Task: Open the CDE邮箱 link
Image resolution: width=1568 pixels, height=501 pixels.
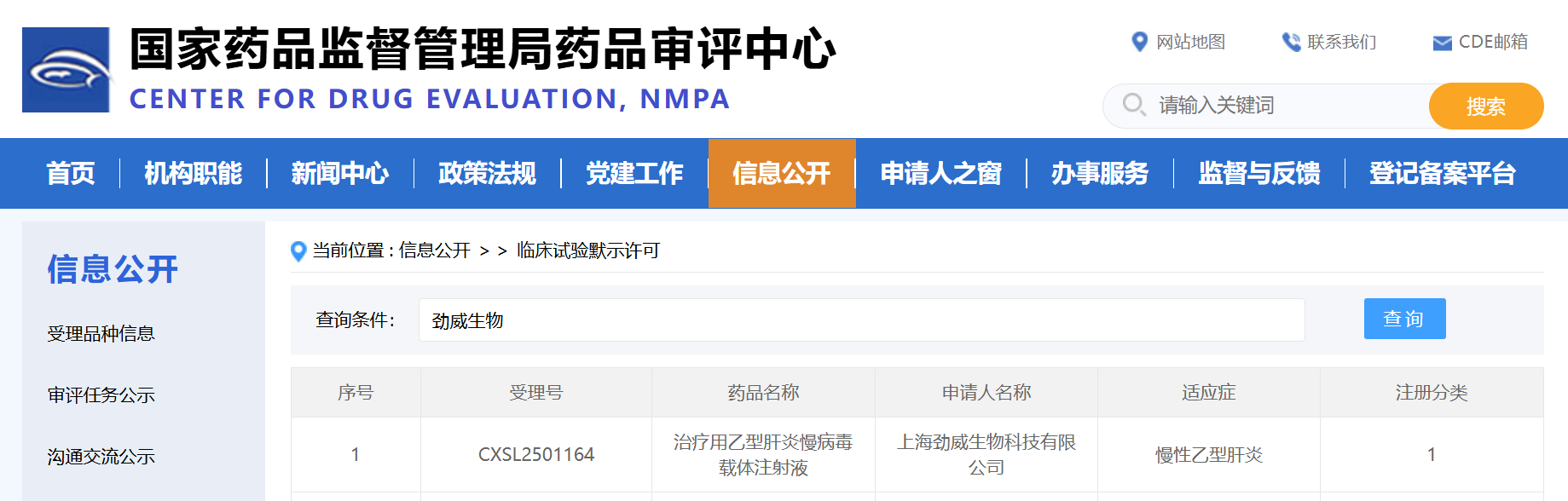Action: pos(1493,42)
